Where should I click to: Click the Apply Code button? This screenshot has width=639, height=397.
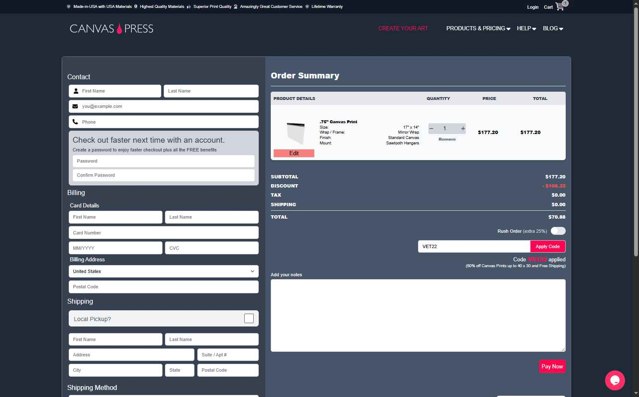pyautogui.click(x=547, y=247)
